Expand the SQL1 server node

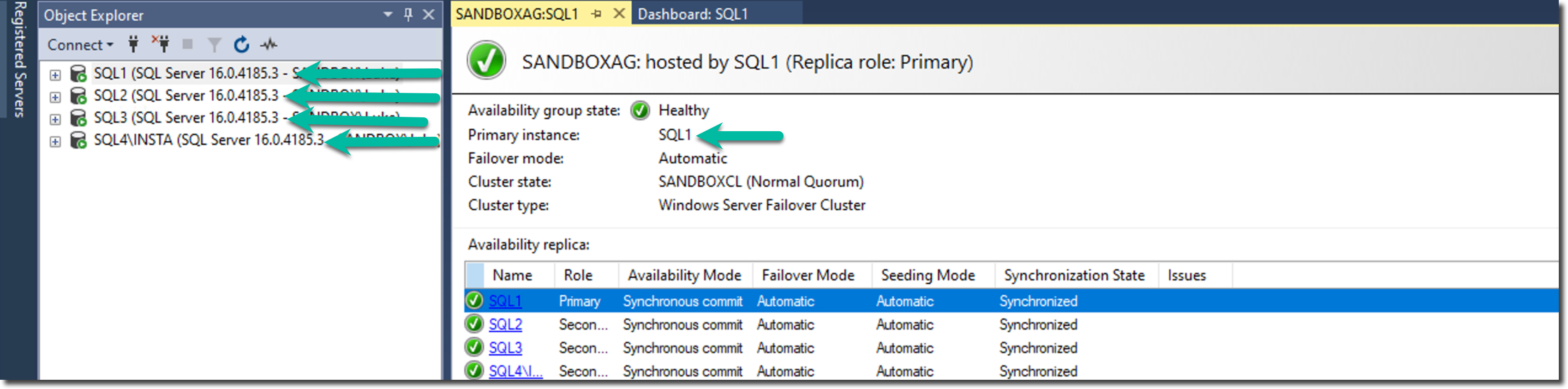click(x=55, y=75)
